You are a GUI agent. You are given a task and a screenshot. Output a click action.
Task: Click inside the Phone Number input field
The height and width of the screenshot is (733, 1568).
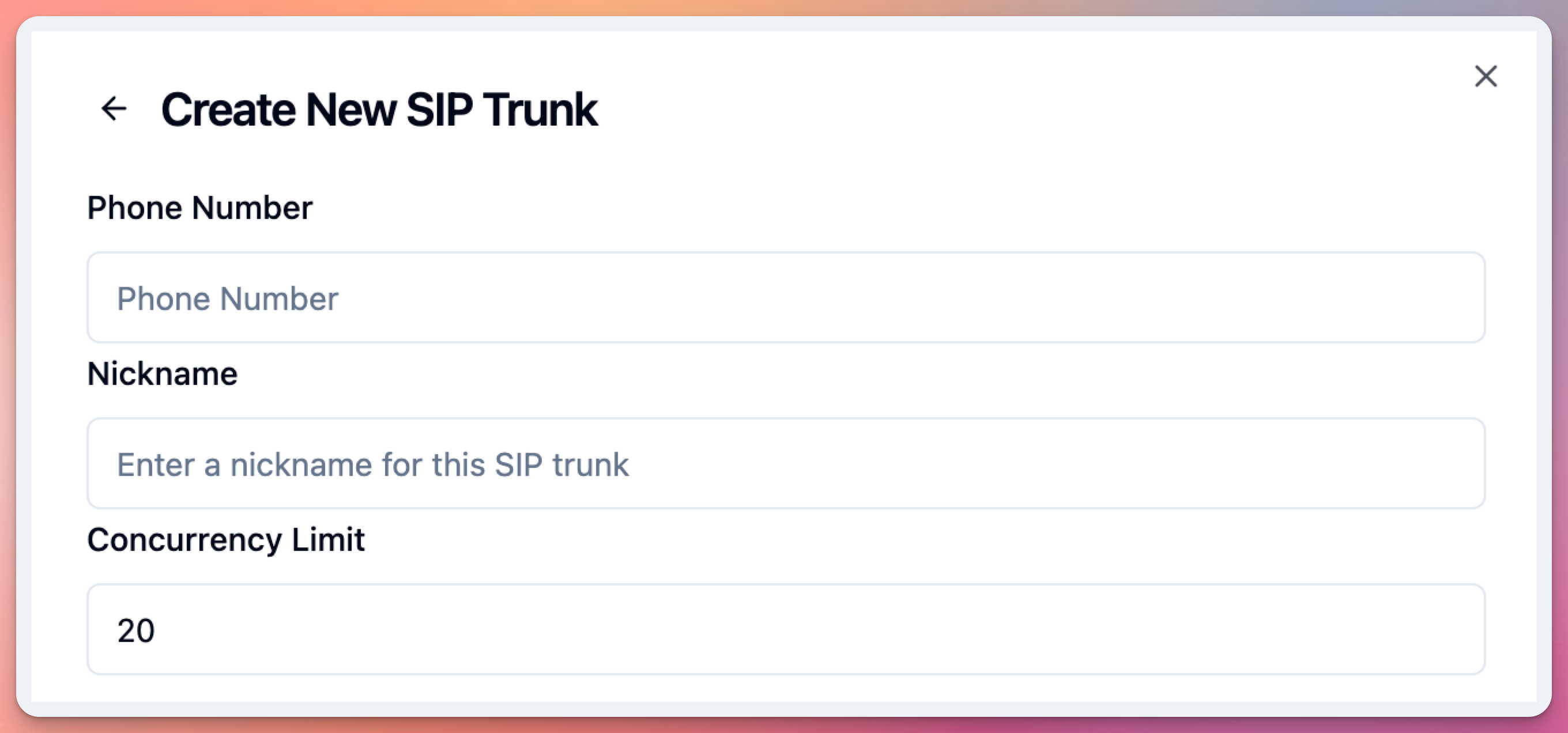[x=784, y=297]
